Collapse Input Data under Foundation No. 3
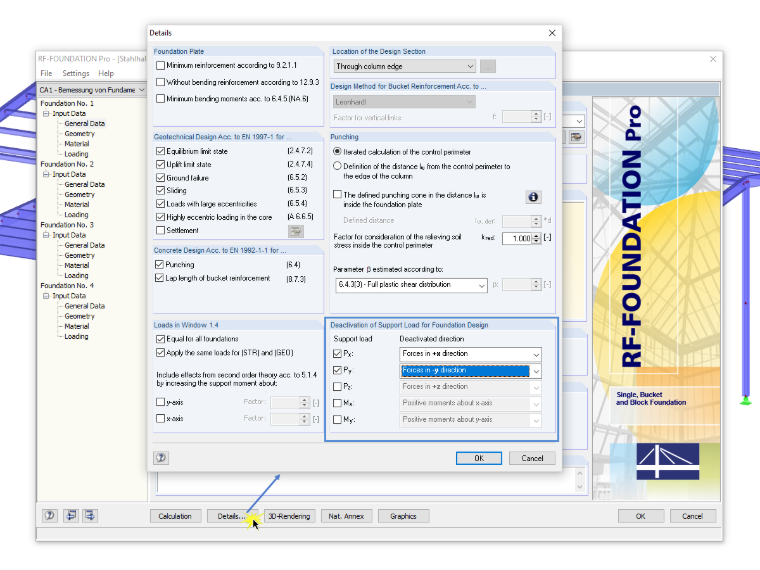The height and width of the screenshot is (570, 760). point(46,235)
